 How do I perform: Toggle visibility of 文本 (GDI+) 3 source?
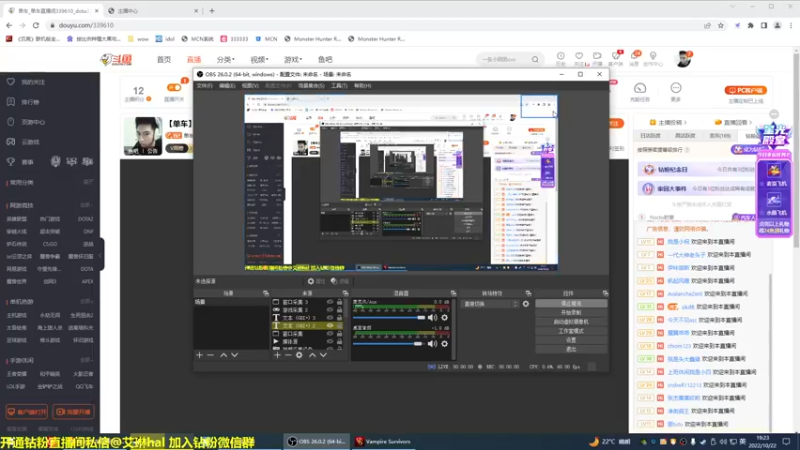[330, 318]
